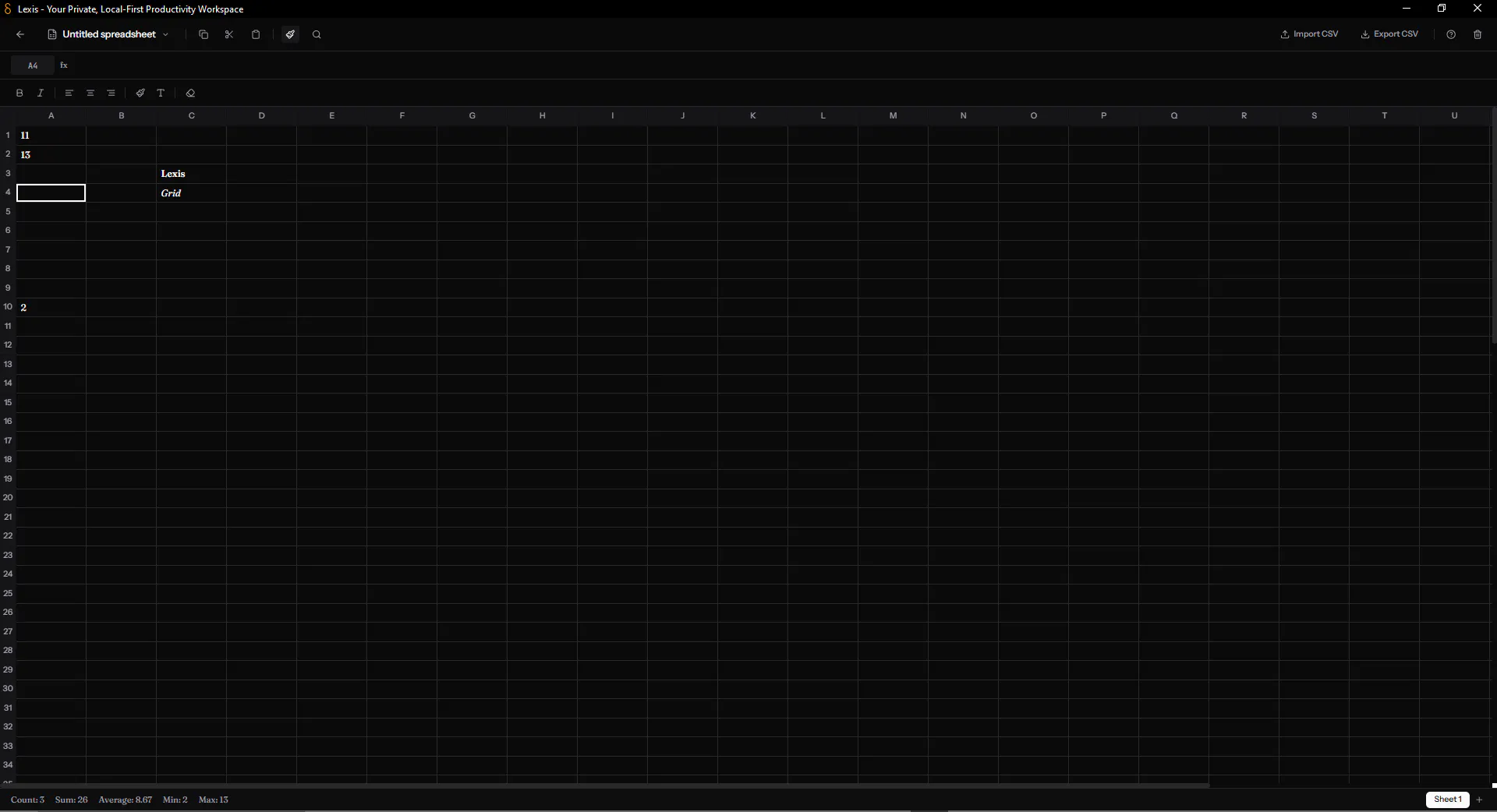The height and width of the screenshot is (812, 1497).
Task: Select column M header
Action: point(894,115)
